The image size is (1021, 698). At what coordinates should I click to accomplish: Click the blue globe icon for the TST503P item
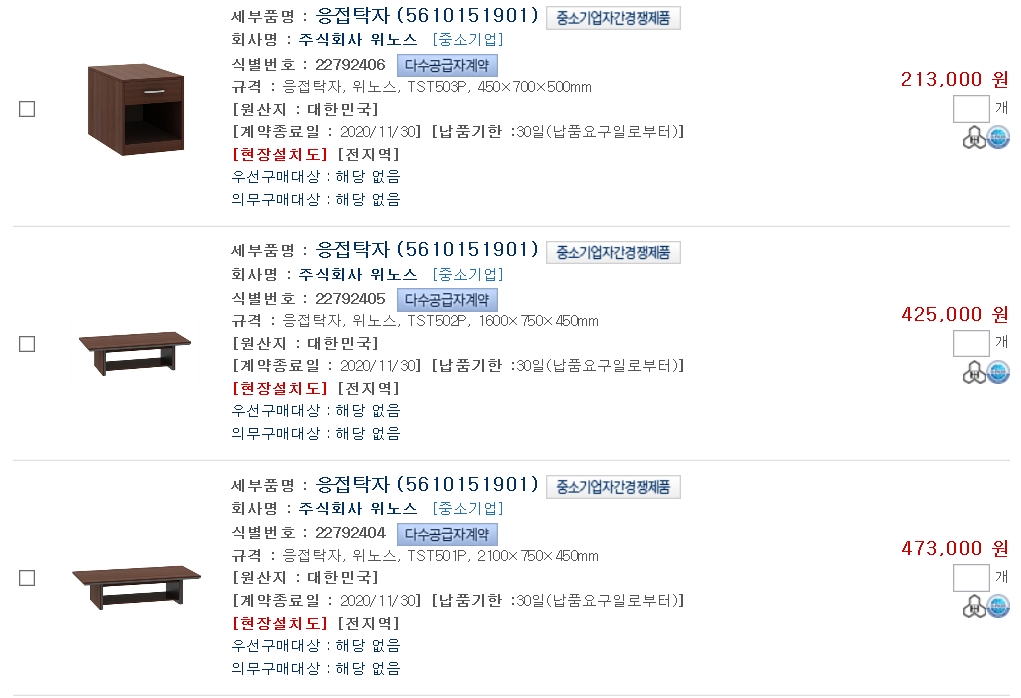point(998,138)
